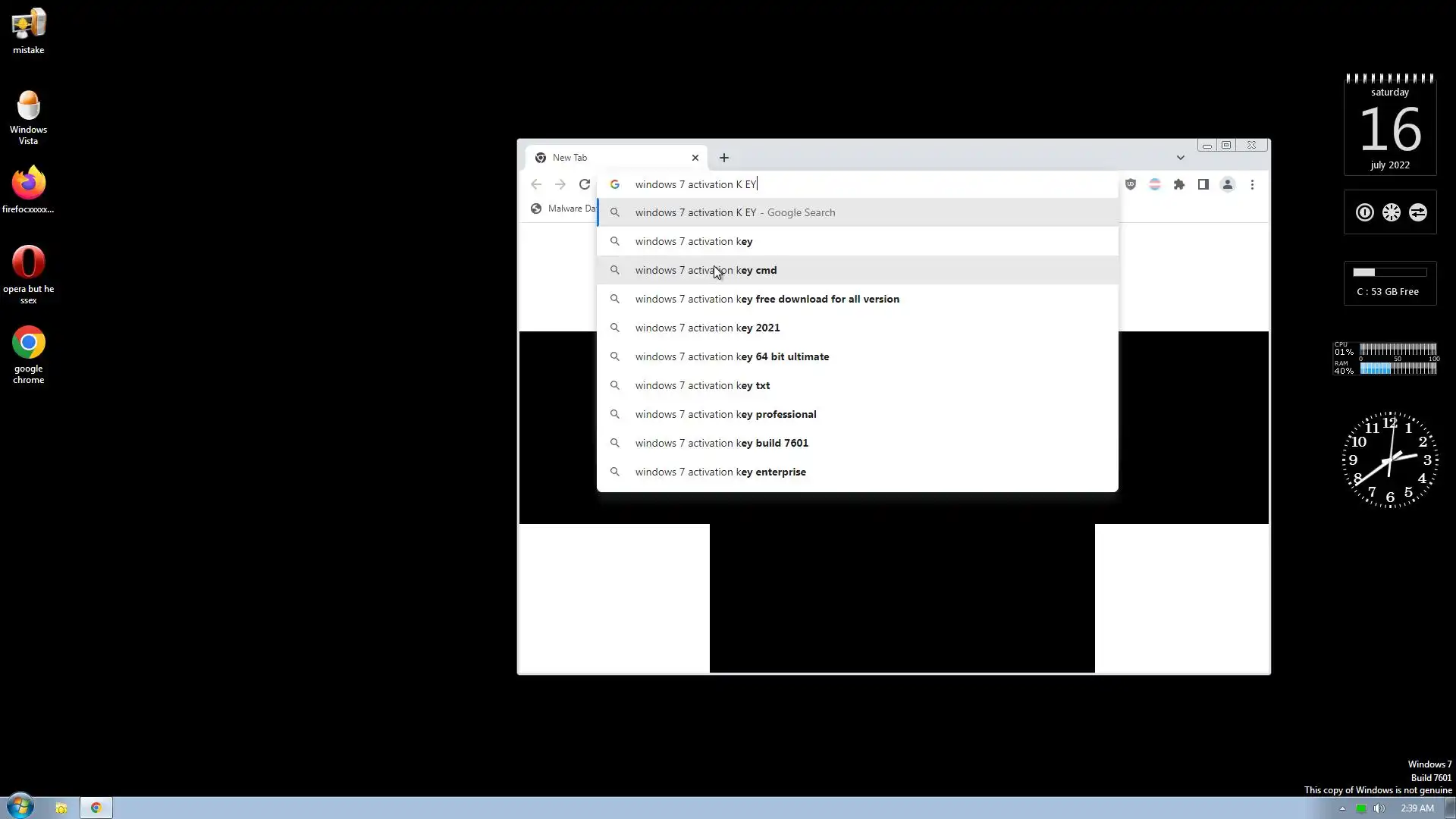Open the Chrome three-dot menu
This screenshot has width=1456, height=819.
(1252, 184)
